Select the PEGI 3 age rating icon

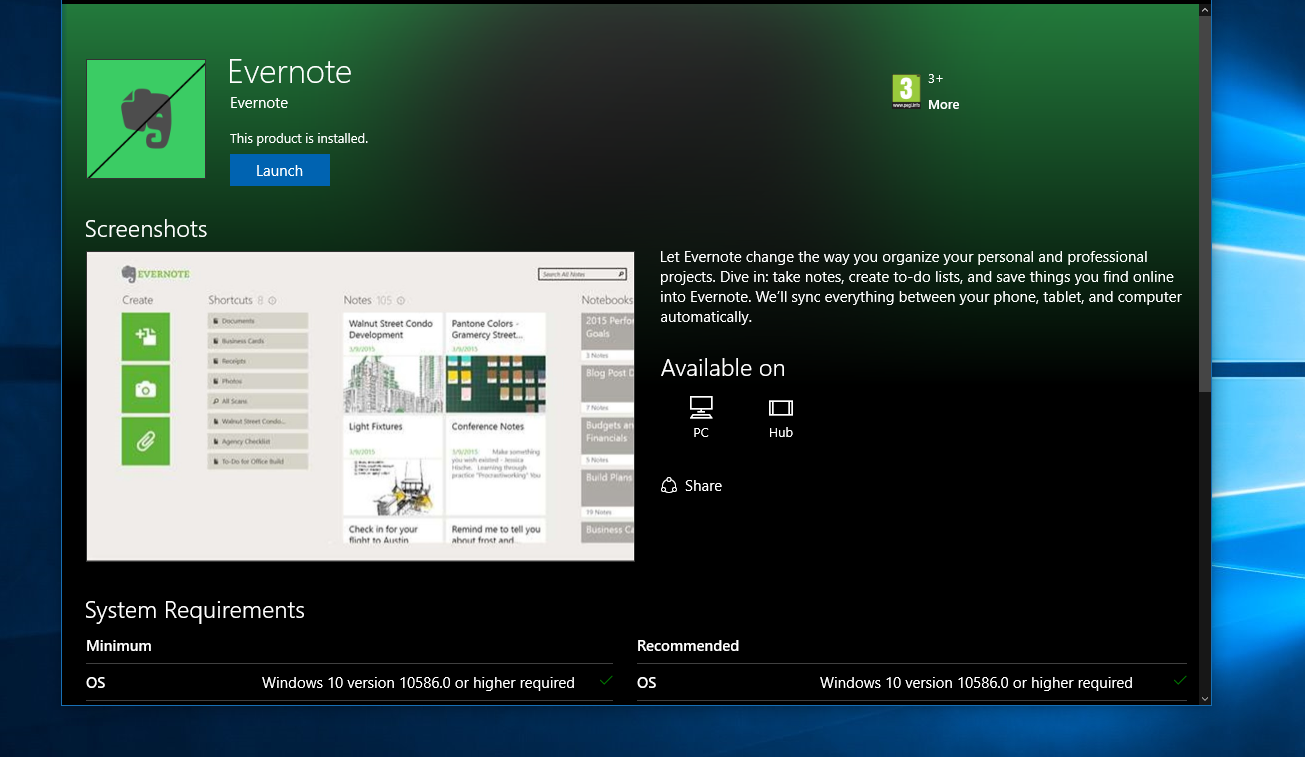click(904, 91)
